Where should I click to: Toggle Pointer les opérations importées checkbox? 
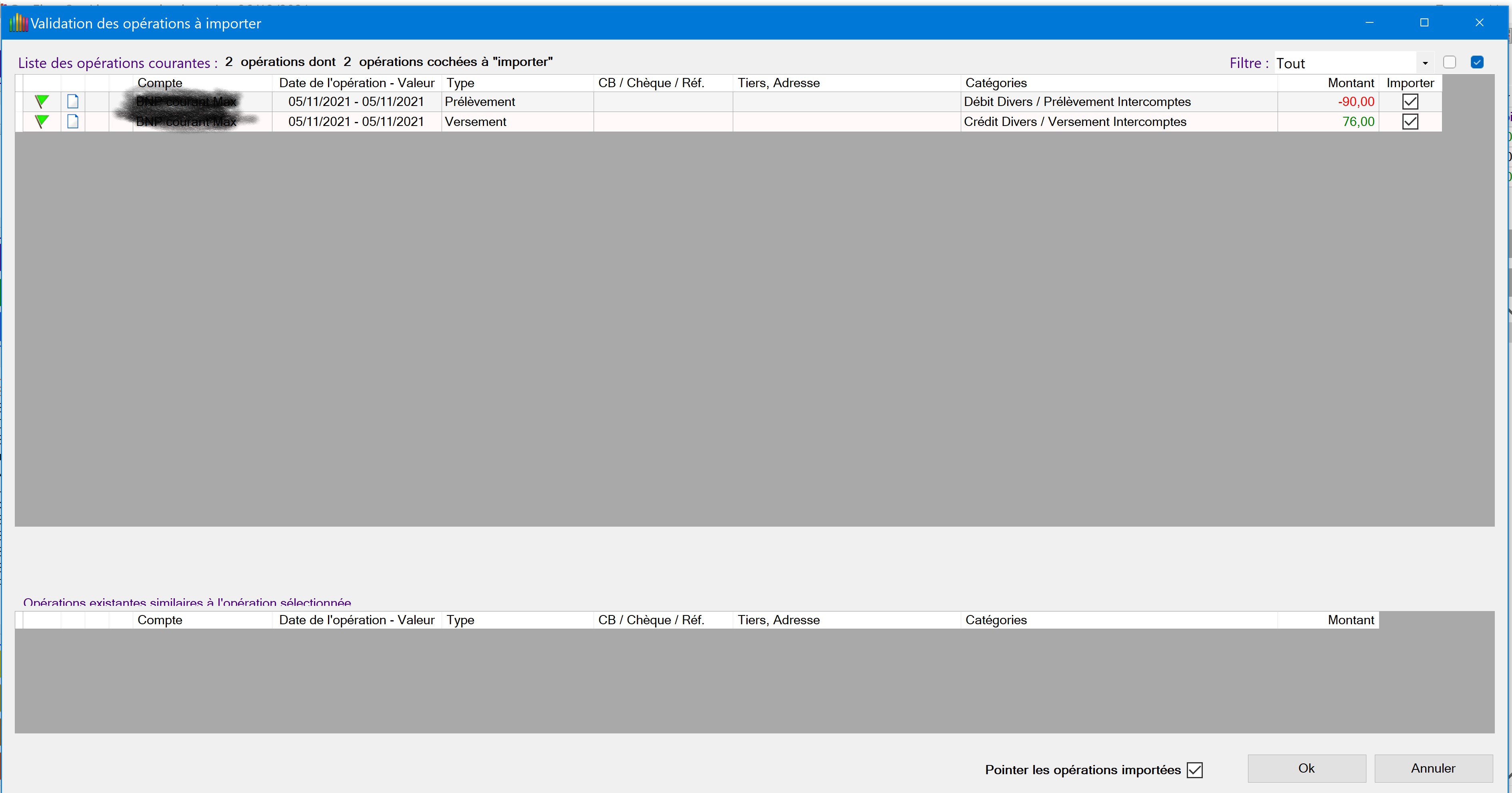coord(1194,770)
